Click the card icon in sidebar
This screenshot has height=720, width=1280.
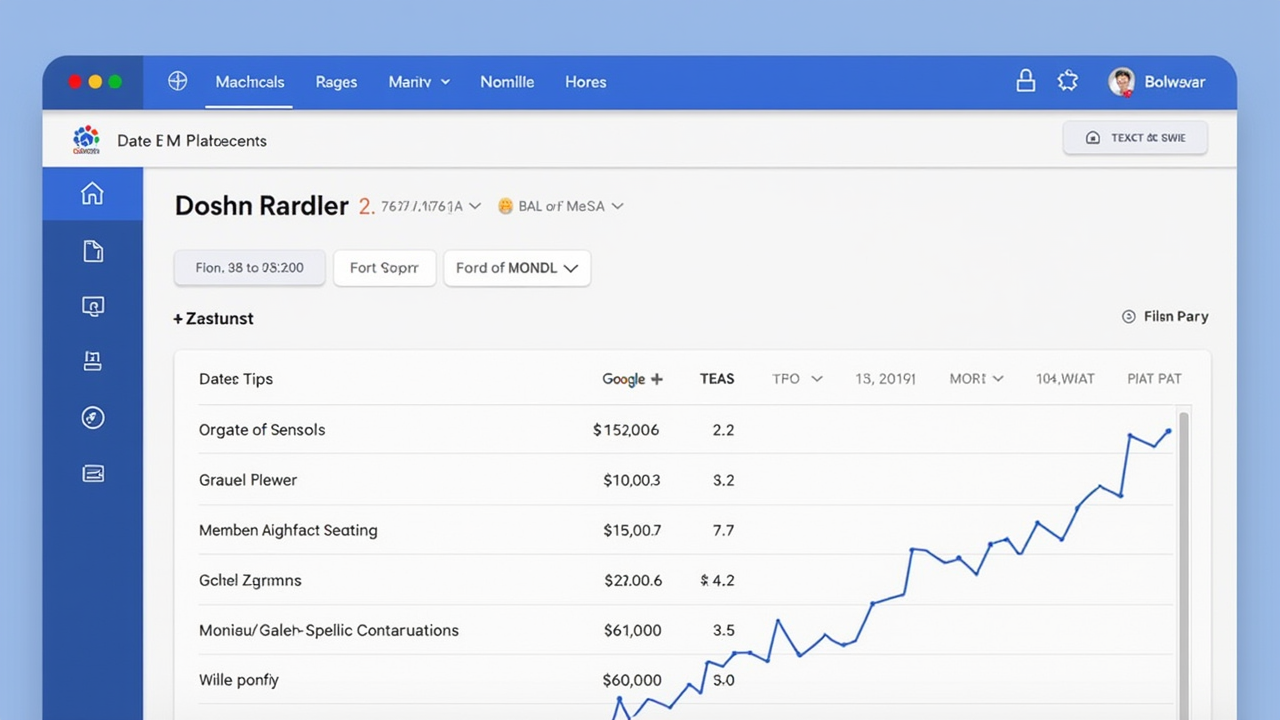93,474
